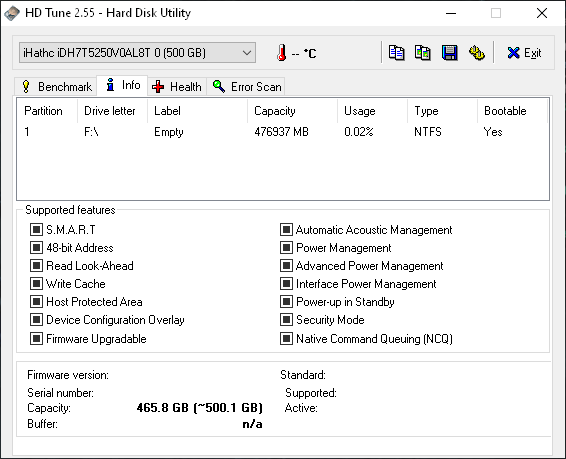Toggle the Device Configuration Overlay checkbox

click(x=36, y=320)
